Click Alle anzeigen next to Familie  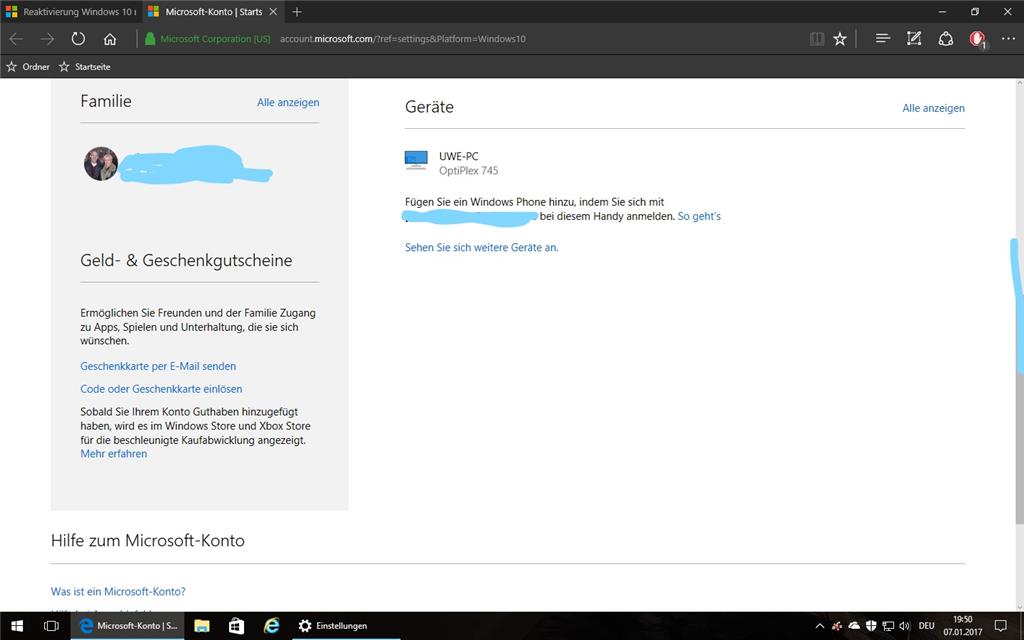(x=288, y=103)
